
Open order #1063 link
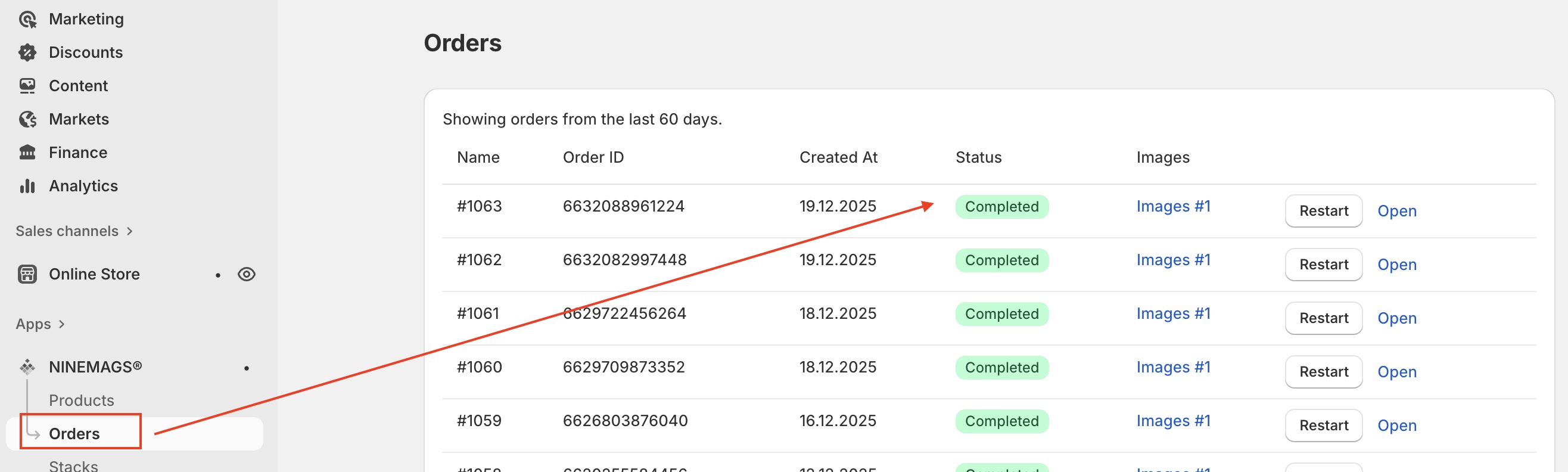[1397, 212]
